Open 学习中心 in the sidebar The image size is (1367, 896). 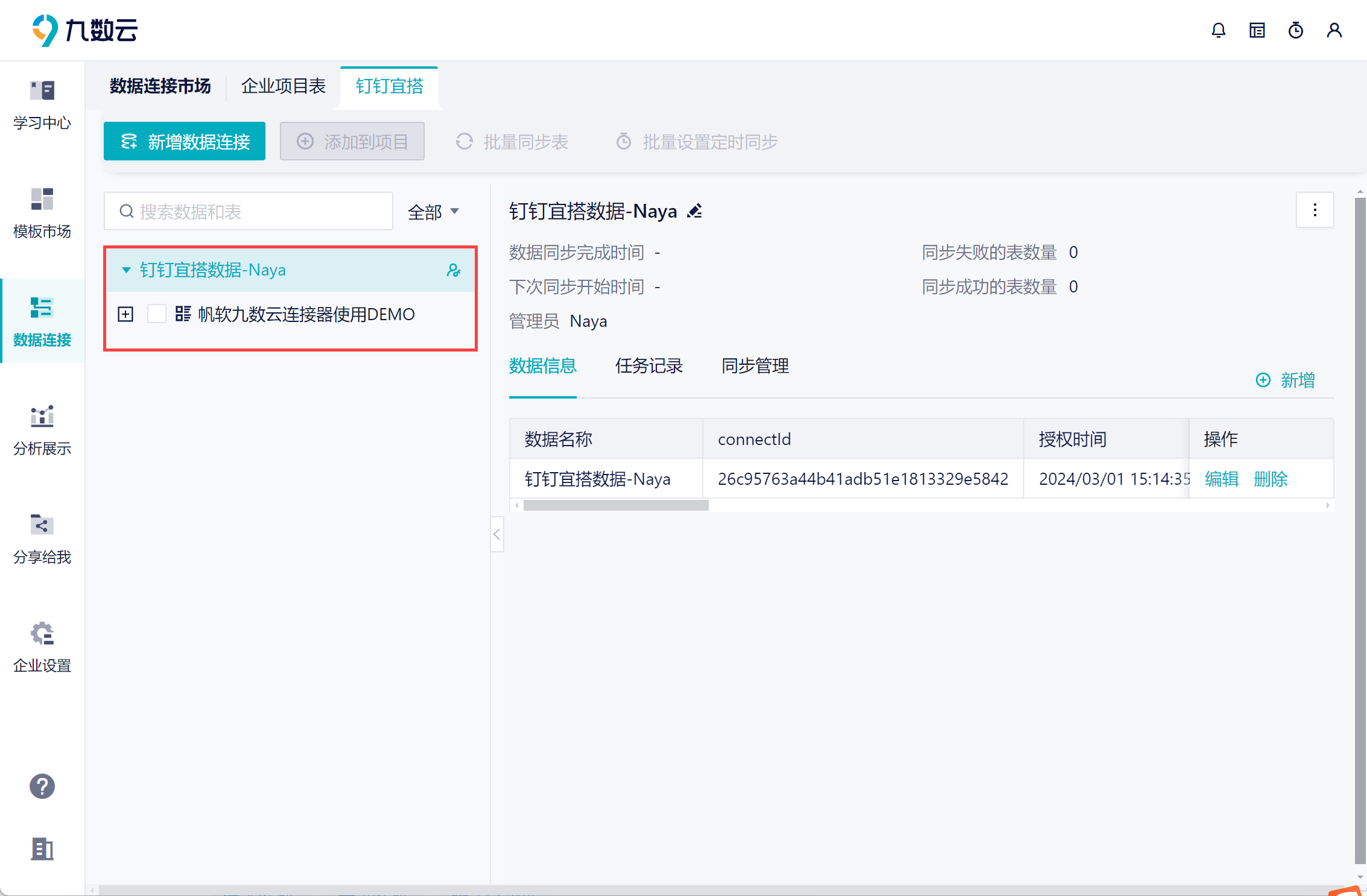42,106
